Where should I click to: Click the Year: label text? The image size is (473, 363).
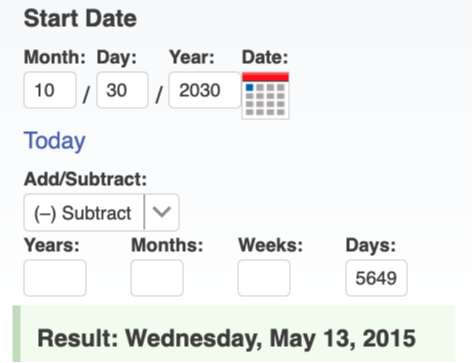(x=192, y=57)
